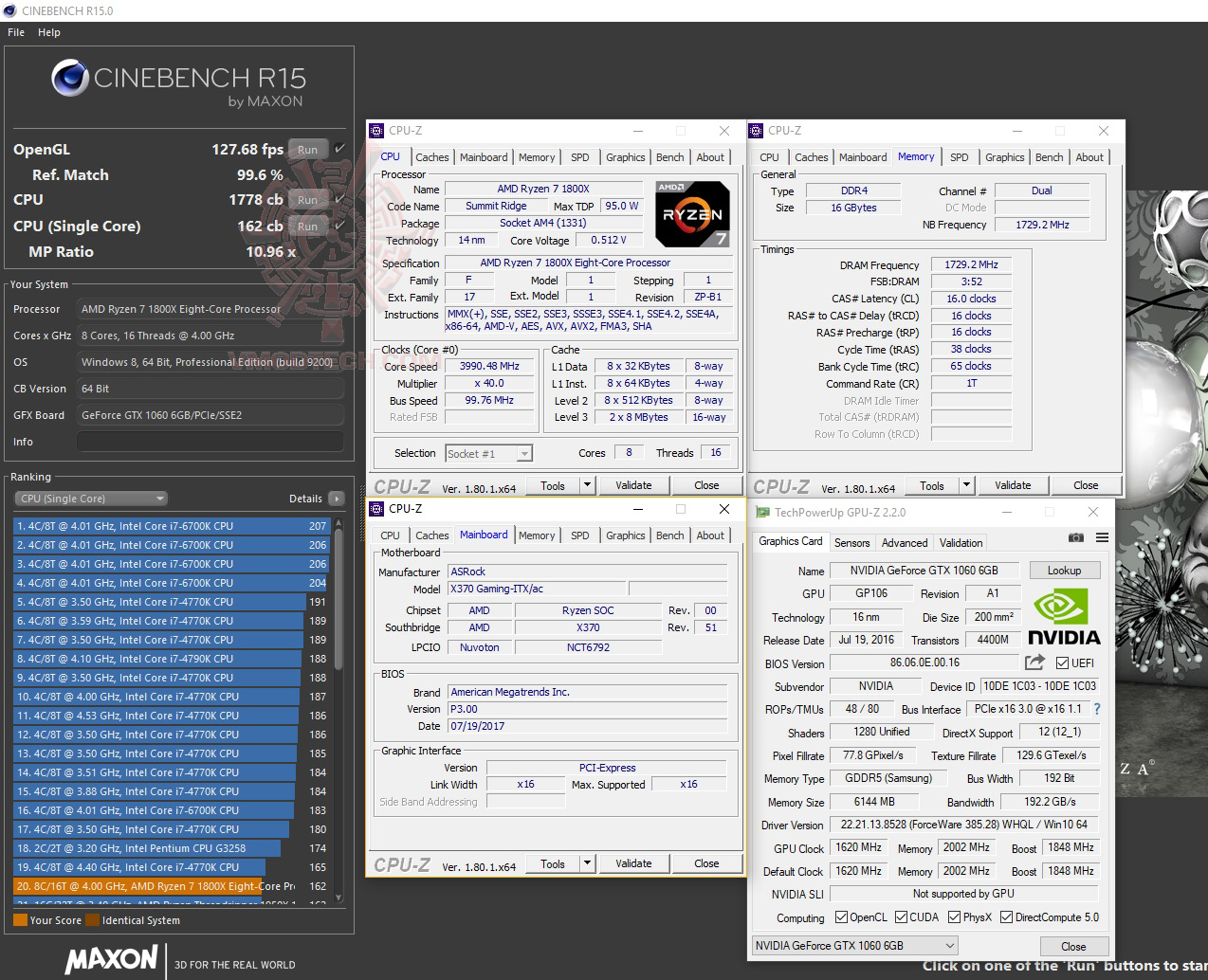Viewport: 1208px width, 980px height.
Task: Toggle the CUDA checkbox
Action: tap(901, 917)
